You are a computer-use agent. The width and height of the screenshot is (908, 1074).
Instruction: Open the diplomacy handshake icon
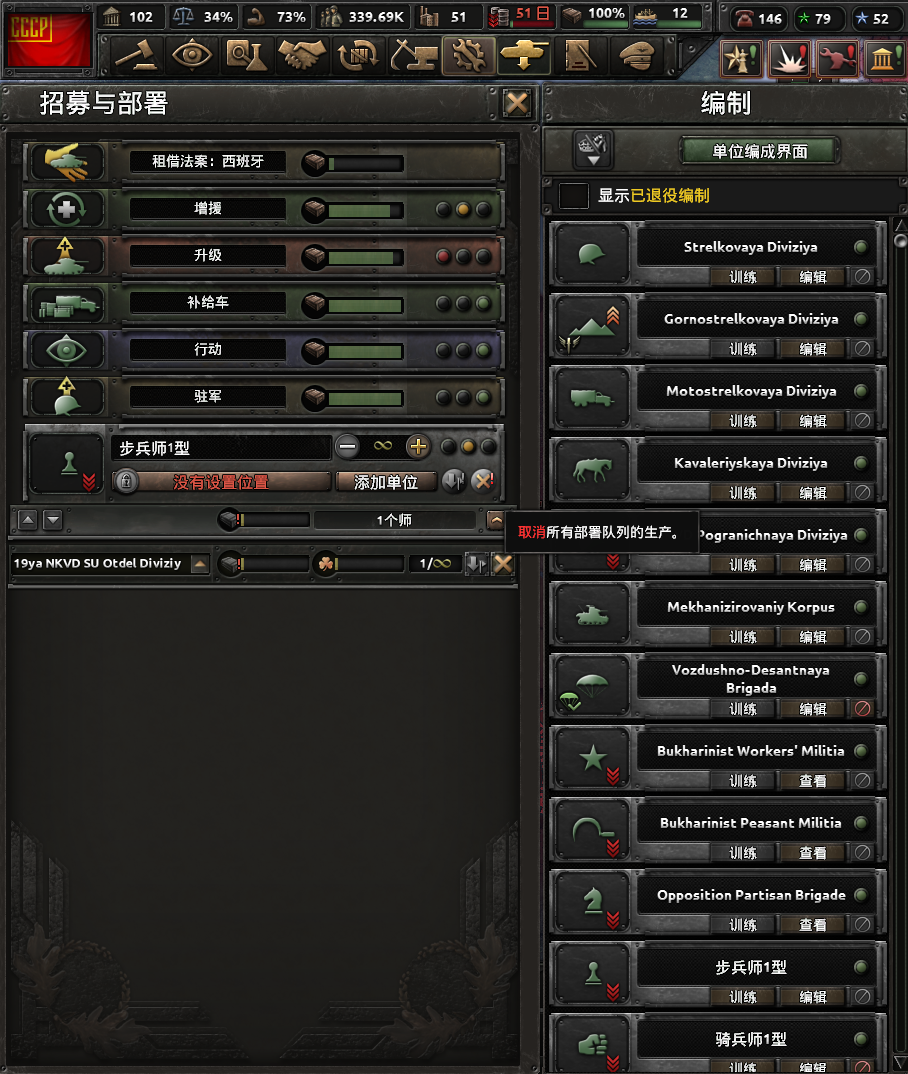(302, 55)
